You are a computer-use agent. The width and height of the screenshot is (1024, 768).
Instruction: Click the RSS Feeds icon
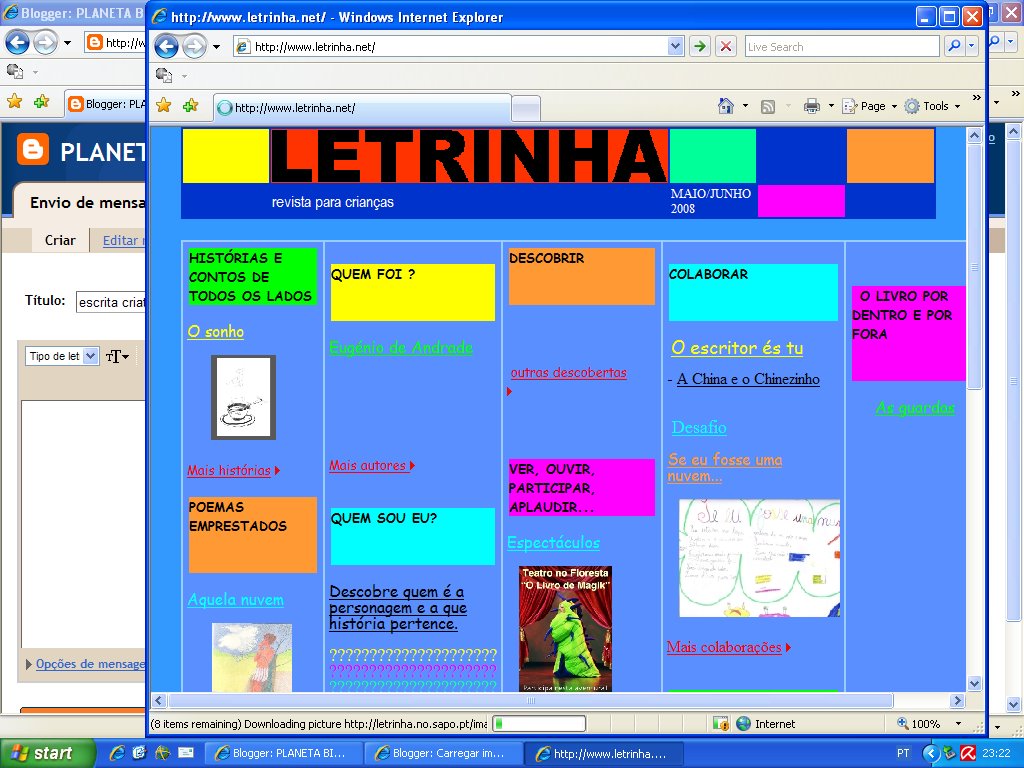tap(768, 105)
